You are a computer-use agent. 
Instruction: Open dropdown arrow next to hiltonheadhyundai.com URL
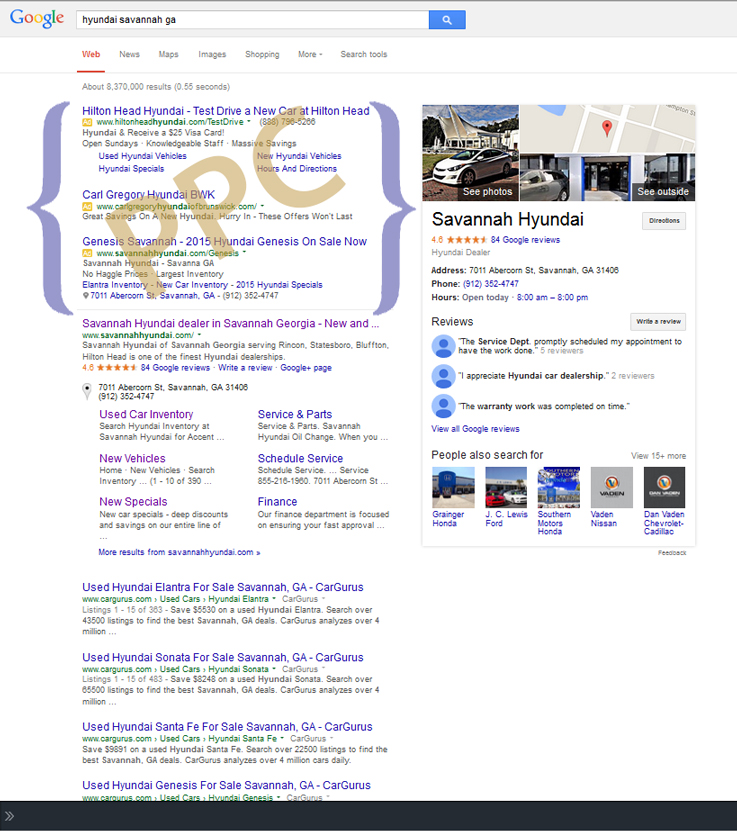248,121
